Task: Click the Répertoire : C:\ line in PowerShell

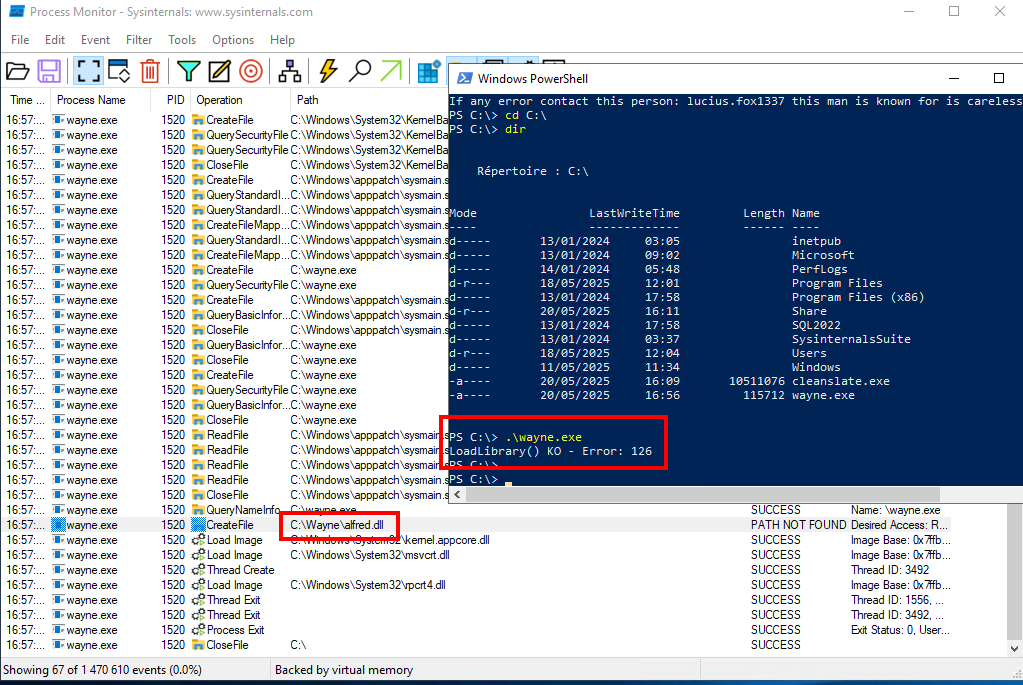Action: click(532, 171)
